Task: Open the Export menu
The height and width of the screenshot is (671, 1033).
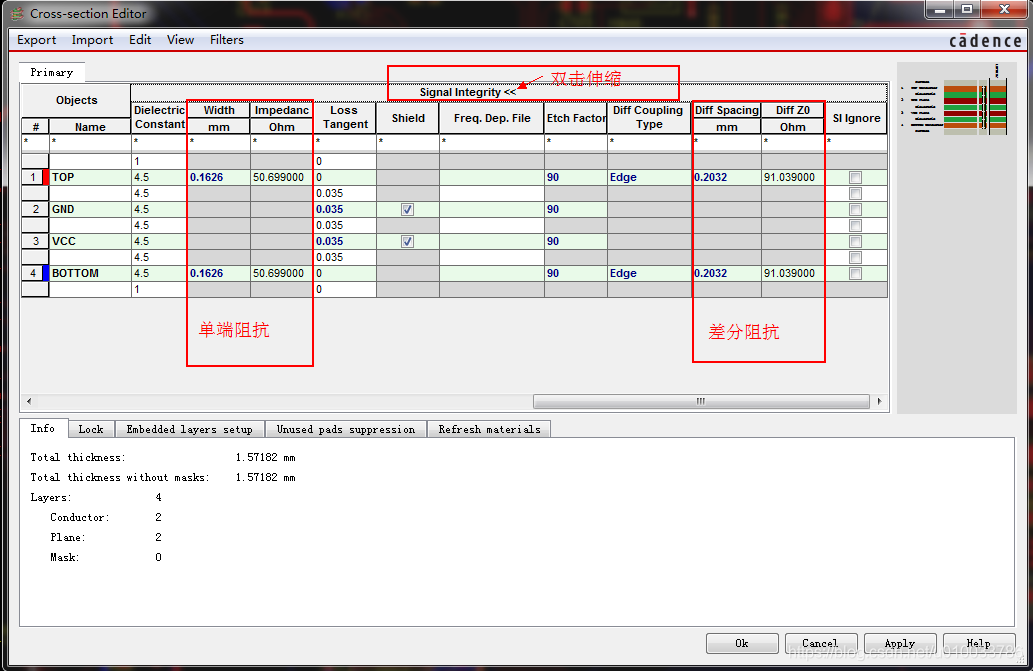Action: click(37, 40)
